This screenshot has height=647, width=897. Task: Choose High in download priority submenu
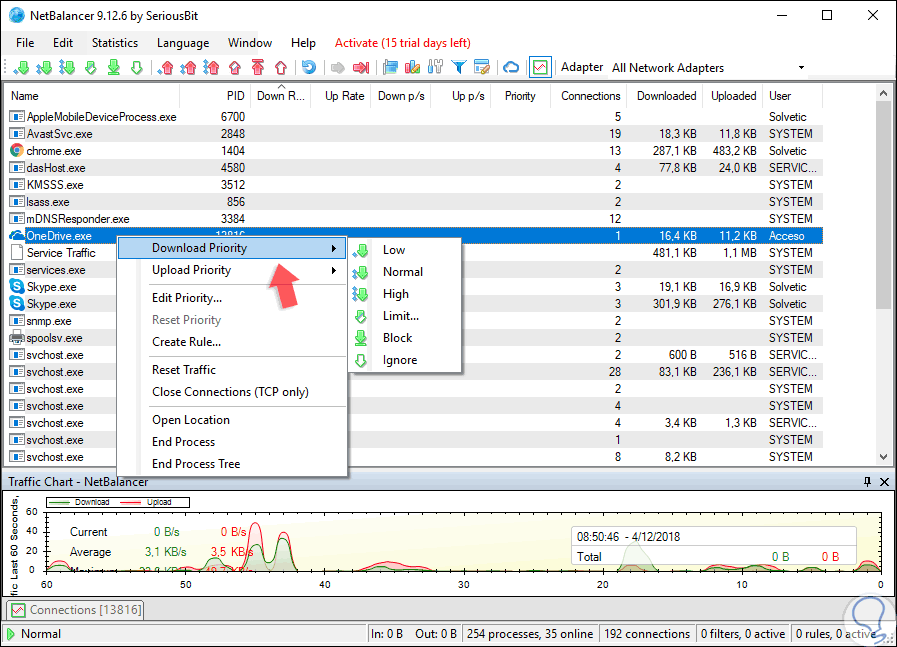405,294
